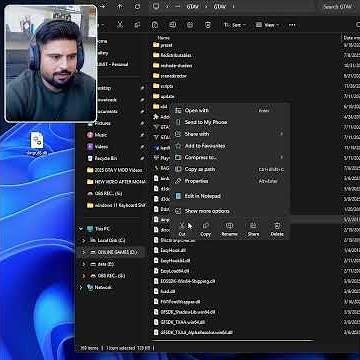The width and height of the screenshot is (360, 360).
Task: Choose Edit in Notepad
Action: [230, 196]
